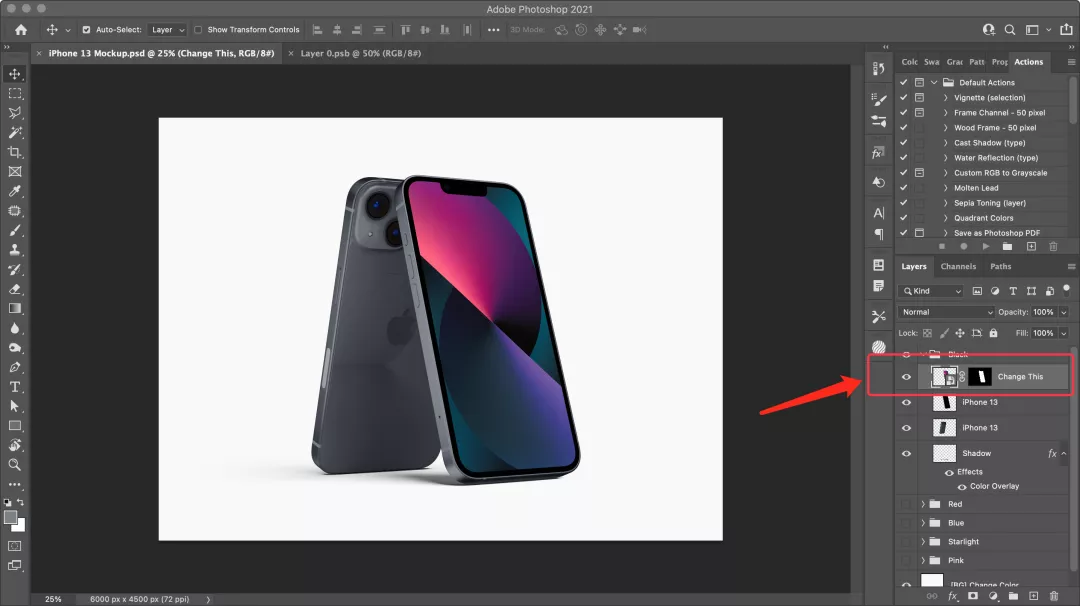Viewport: 1080px width, 606px height.
Task: Enable Show Transform Controls checkbox
Action: tap(198, 30)
